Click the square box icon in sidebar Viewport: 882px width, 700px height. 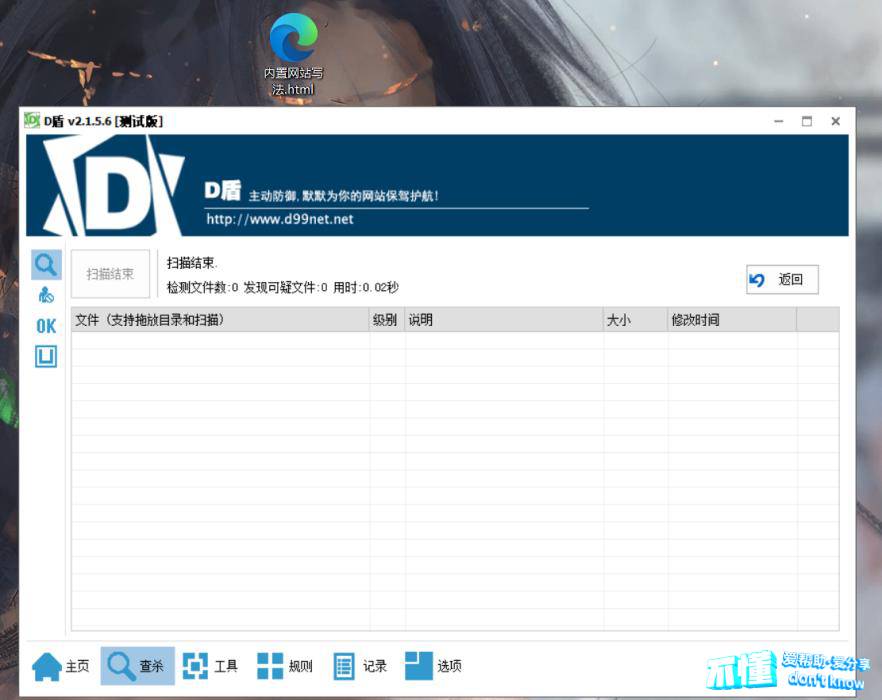coord(46,356)
